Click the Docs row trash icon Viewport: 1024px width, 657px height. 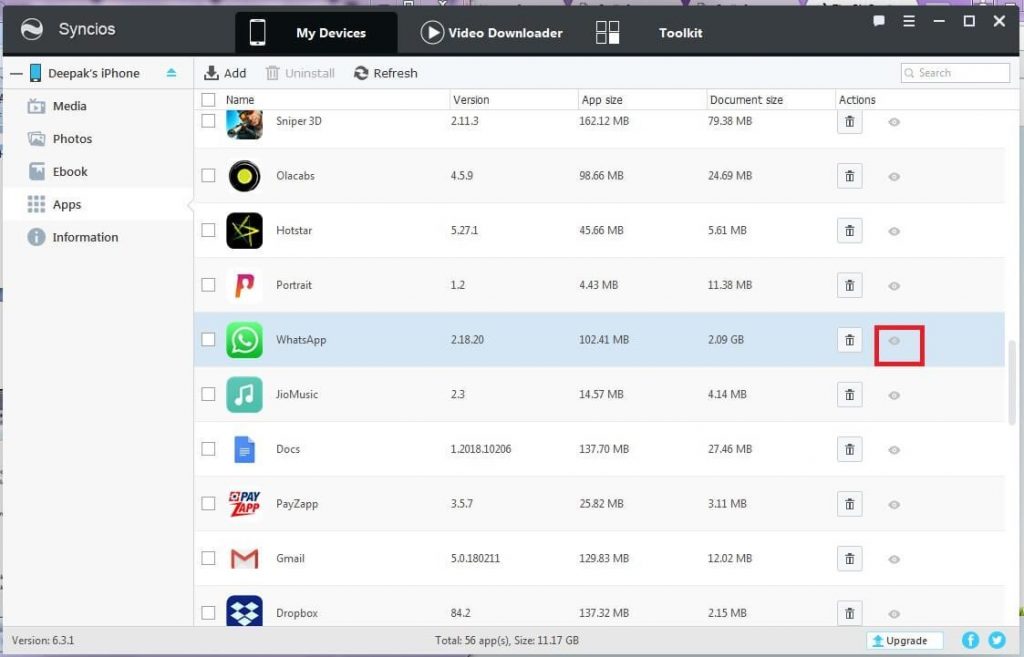[x=849, y=449]
